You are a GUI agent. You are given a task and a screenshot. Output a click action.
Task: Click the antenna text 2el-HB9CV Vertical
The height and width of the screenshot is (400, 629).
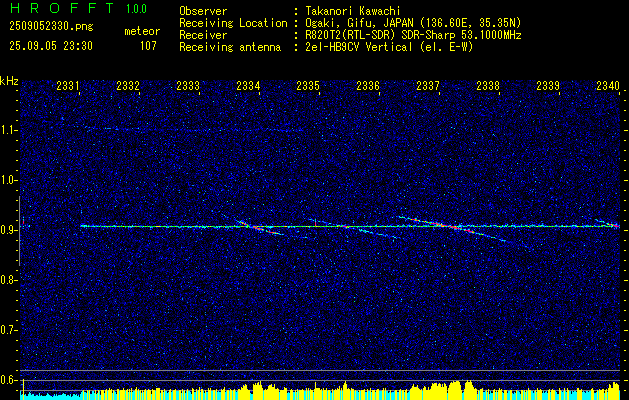pyautogui.click(x=359, y=47)
